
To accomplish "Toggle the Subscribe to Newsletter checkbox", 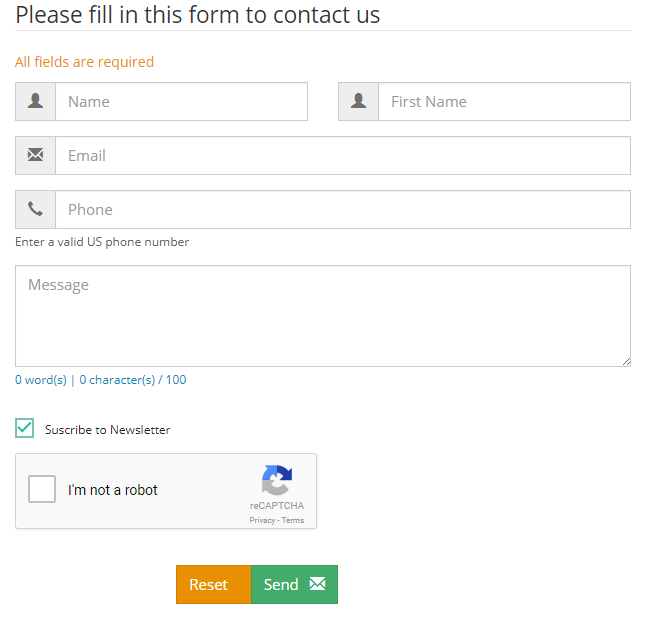I will [25, 429].
